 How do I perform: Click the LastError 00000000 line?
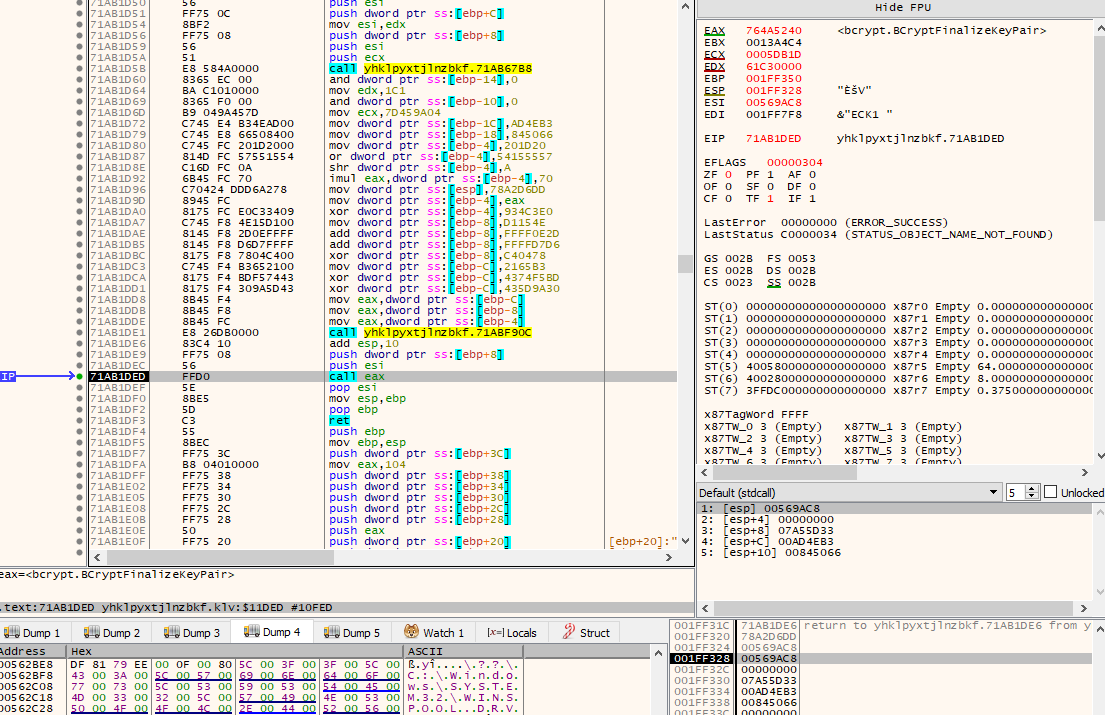[826, 222]
